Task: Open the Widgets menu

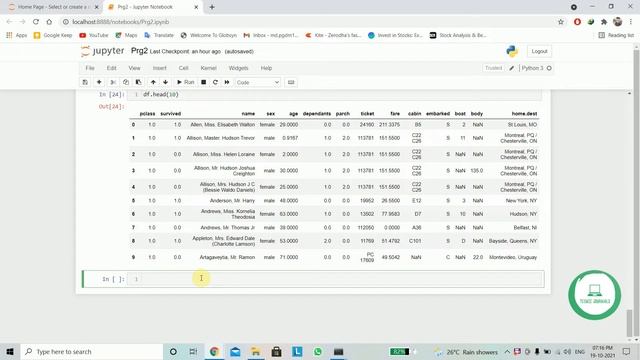Action: point(238,68)
